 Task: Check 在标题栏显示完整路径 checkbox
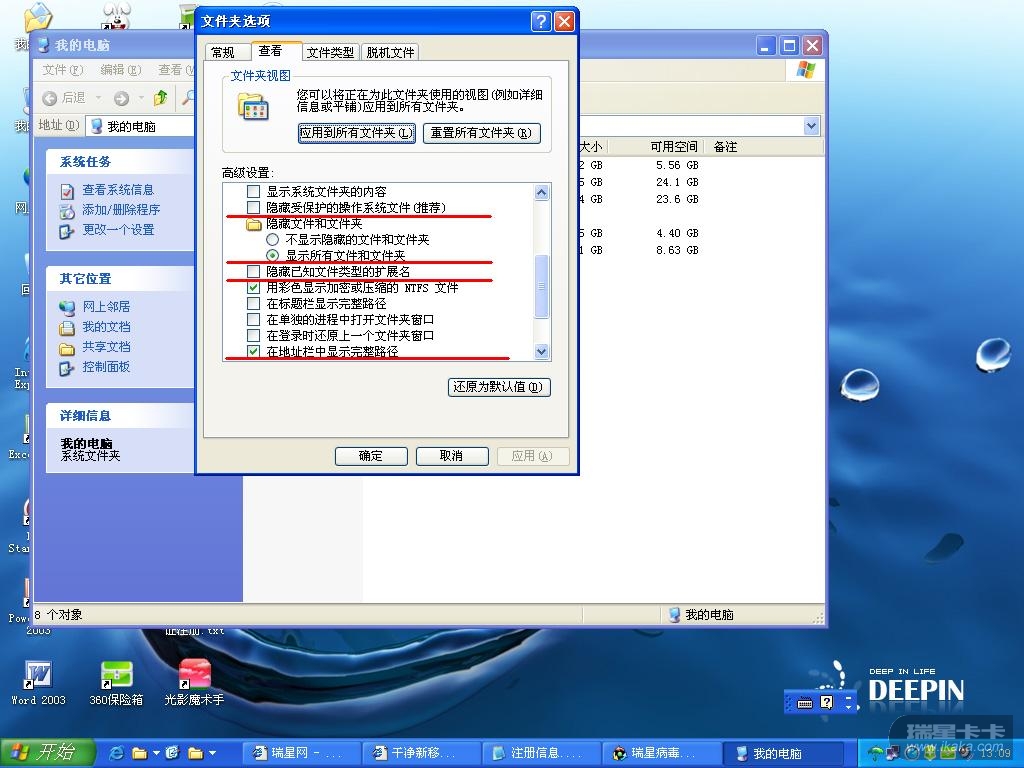pos(253,304)
